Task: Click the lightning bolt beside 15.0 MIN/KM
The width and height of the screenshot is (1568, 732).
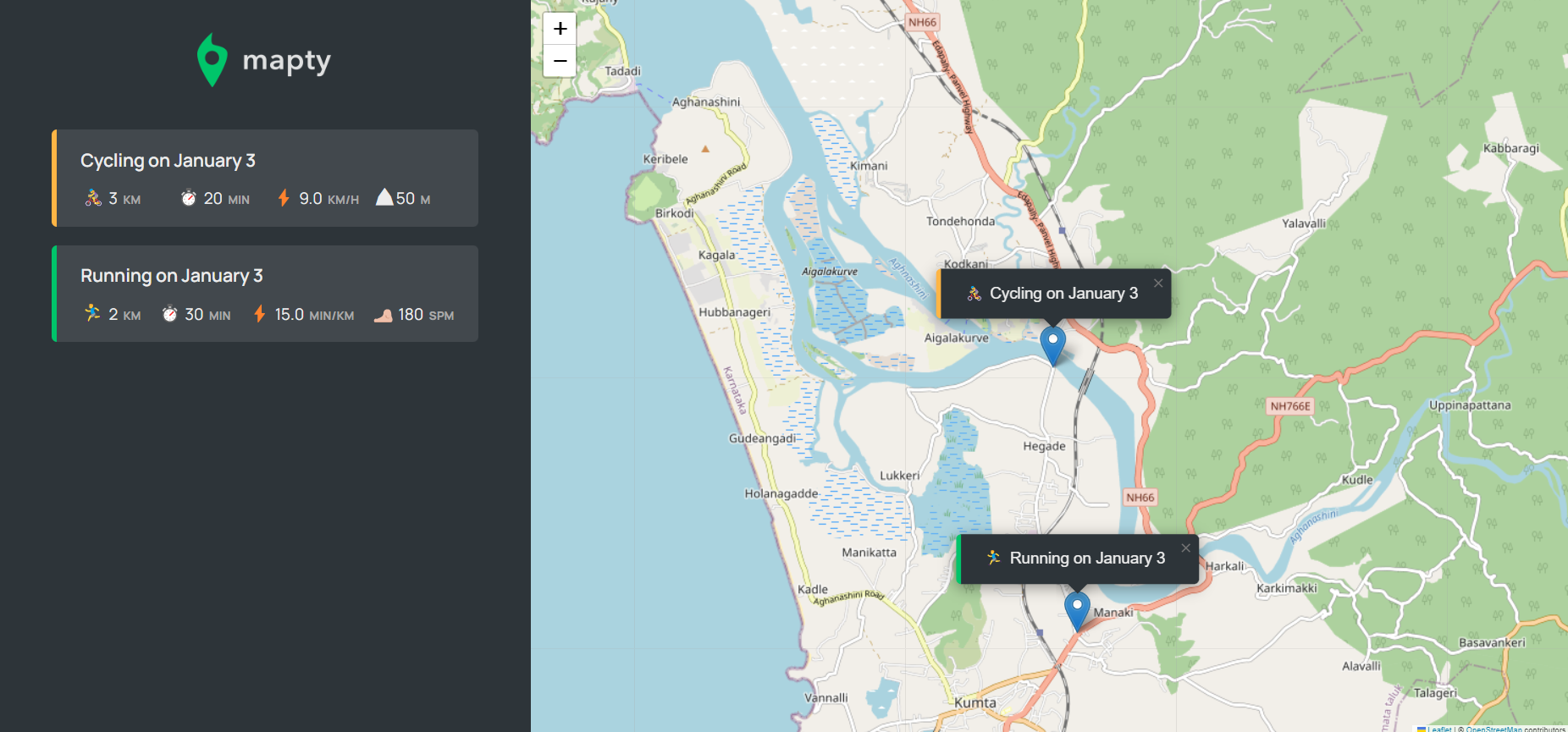Action: point(260,314)
